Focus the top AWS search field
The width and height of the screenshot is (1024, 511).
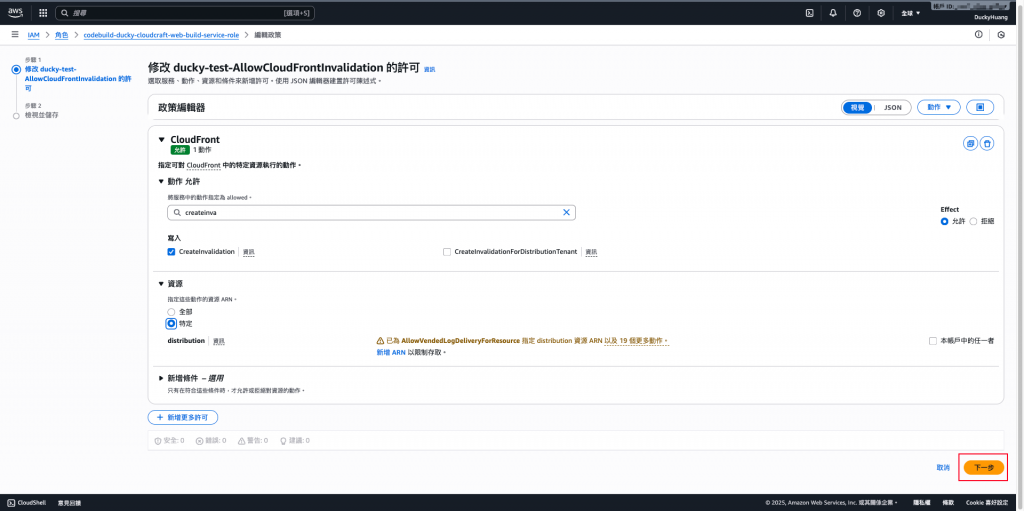(x=185, y=12)
